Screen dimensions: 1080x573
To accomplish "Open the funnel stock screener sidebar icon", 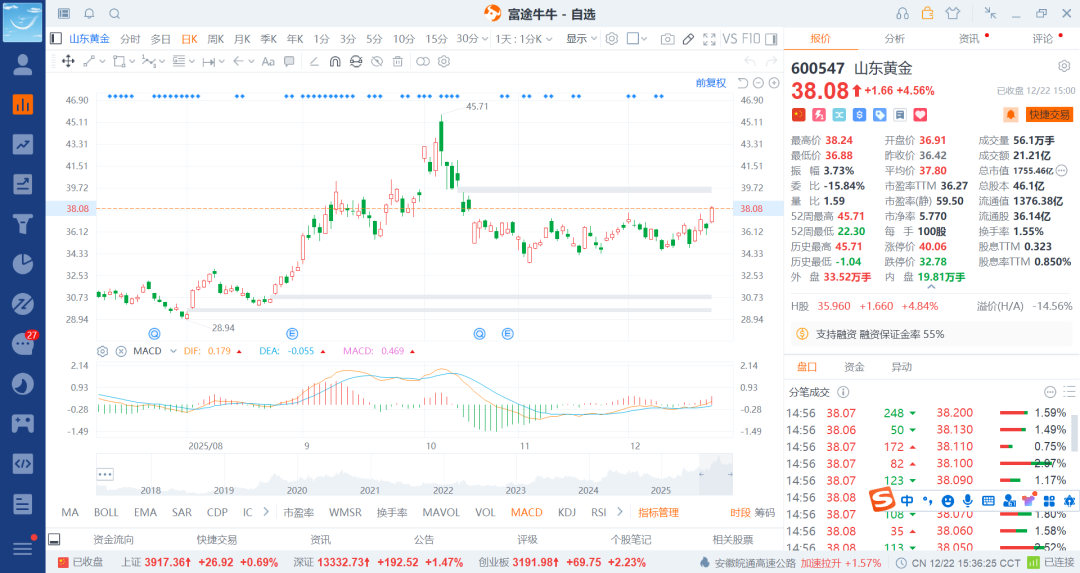I will (23, 224).
